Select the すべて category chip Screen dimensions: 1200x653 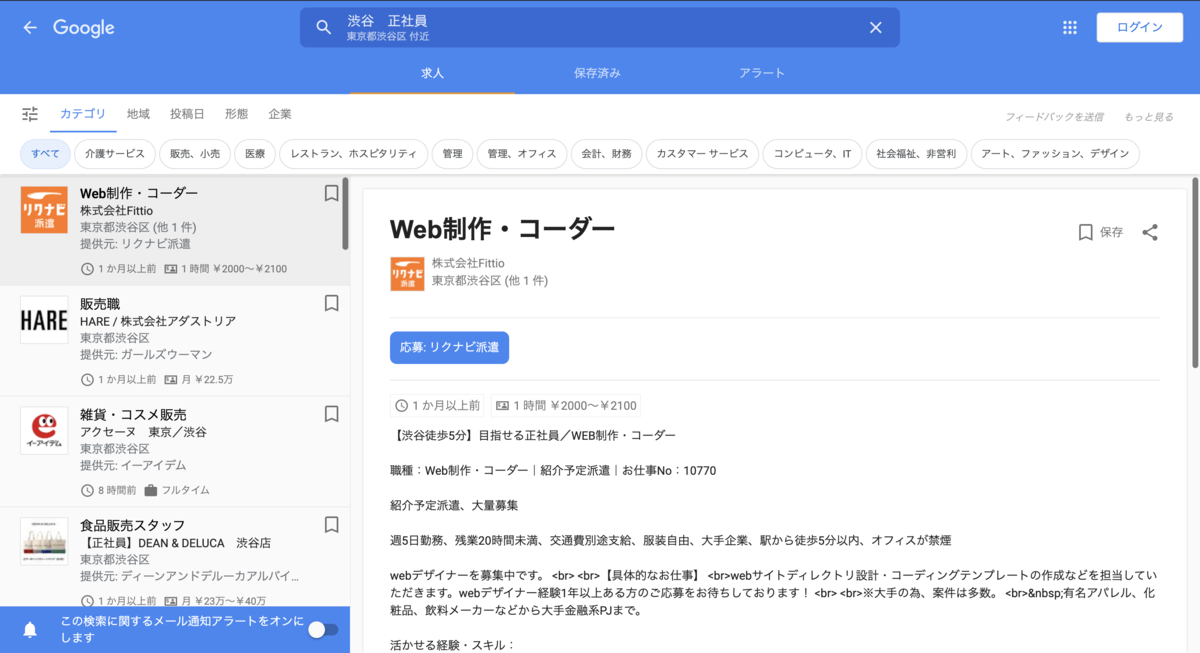(x=45, y=154)
